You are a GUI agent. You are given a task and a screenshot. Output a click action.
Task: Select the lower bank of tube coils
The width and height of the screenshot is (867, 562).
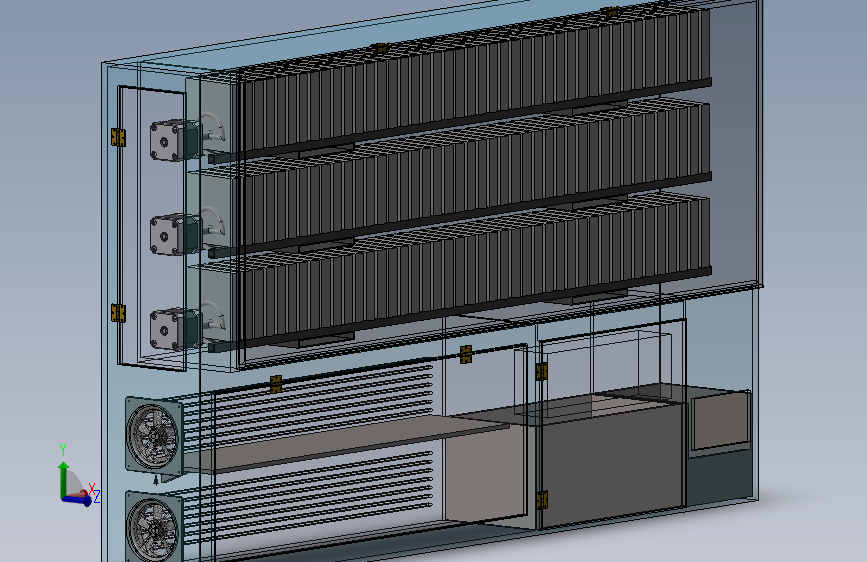[x=307, y=498]
